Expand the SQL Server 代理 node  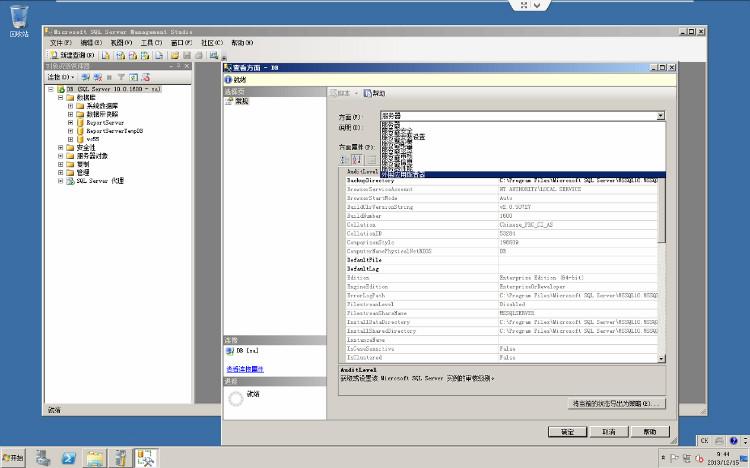(x=60, y=181)
